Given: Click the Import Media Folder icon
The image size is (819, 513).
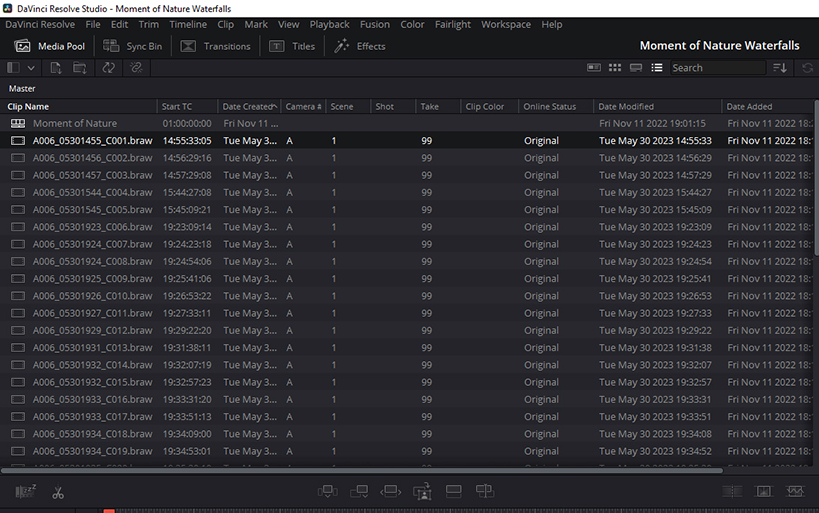Looking at the screenshot, I should 80,68.
